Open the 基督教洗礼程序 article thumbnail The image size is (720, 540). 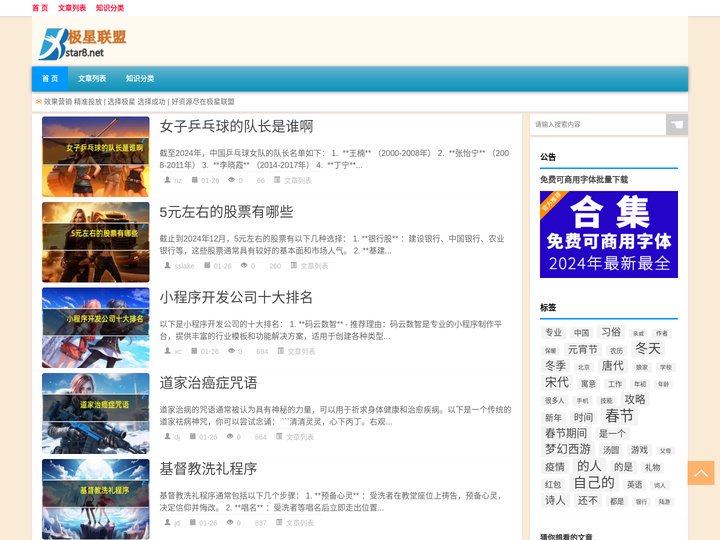pyautogui.click(x=96, y=499)
